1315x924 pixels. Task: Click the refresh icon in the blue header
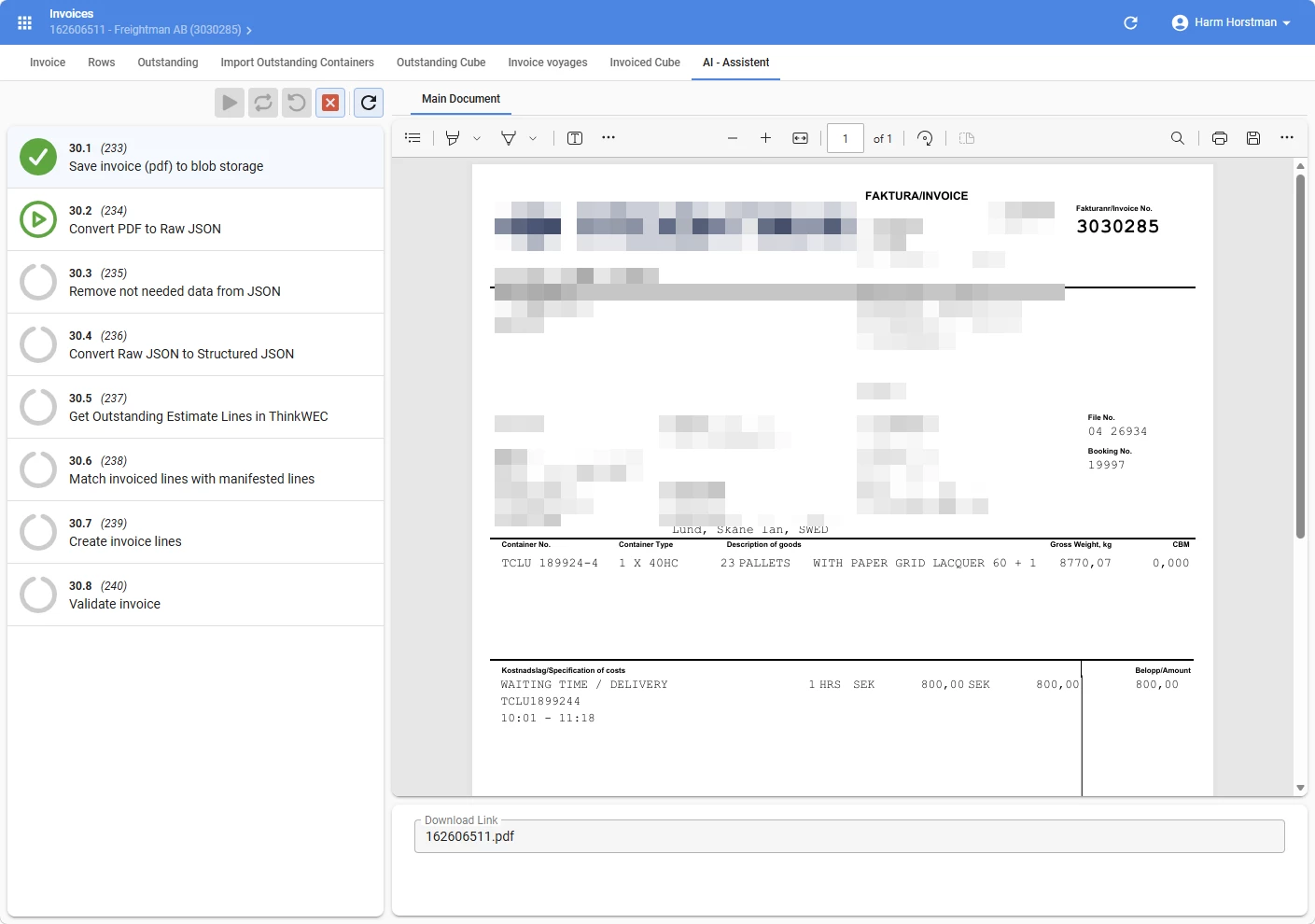point(1130,22)
